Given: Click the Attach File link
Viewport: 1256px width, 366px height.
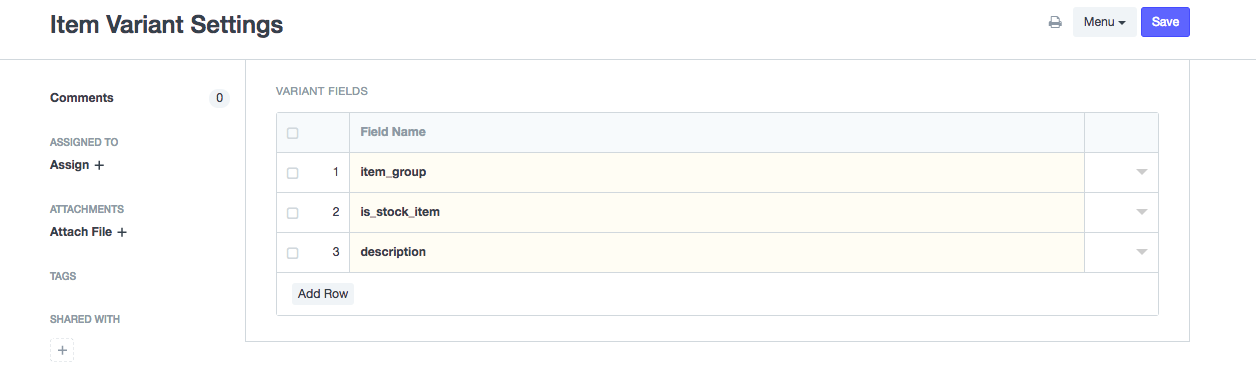Looking at the screenshot, I should click(x=81, y=232).
